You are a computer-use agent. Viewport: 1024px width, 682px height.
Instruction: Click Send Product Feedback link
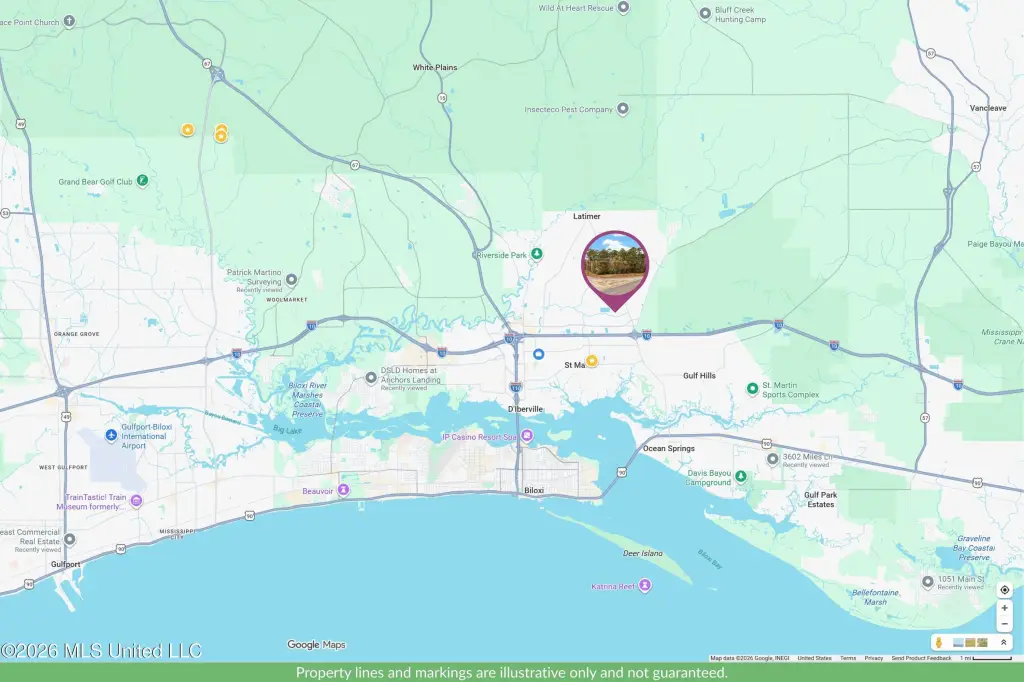[x=921, y=658]
